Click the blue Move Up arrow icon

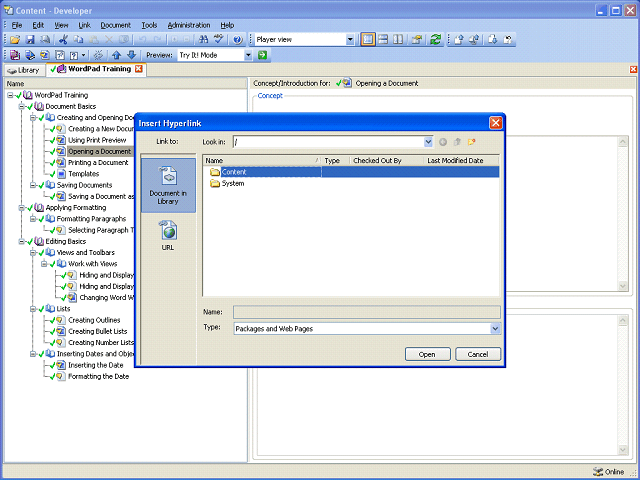pyautogui.click(x=117, y=55)
